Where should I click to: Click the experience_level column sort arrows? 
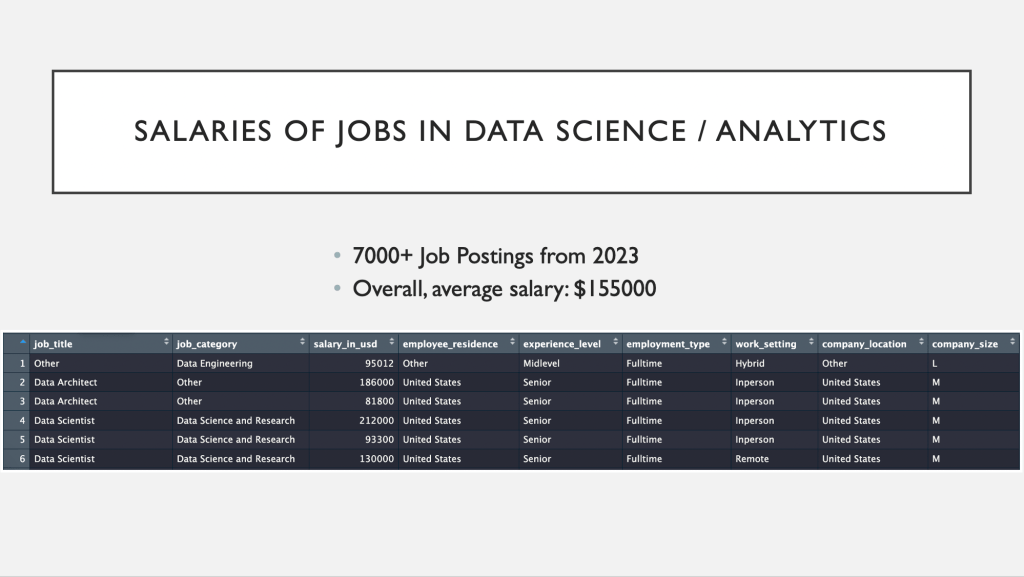point(615,344)
